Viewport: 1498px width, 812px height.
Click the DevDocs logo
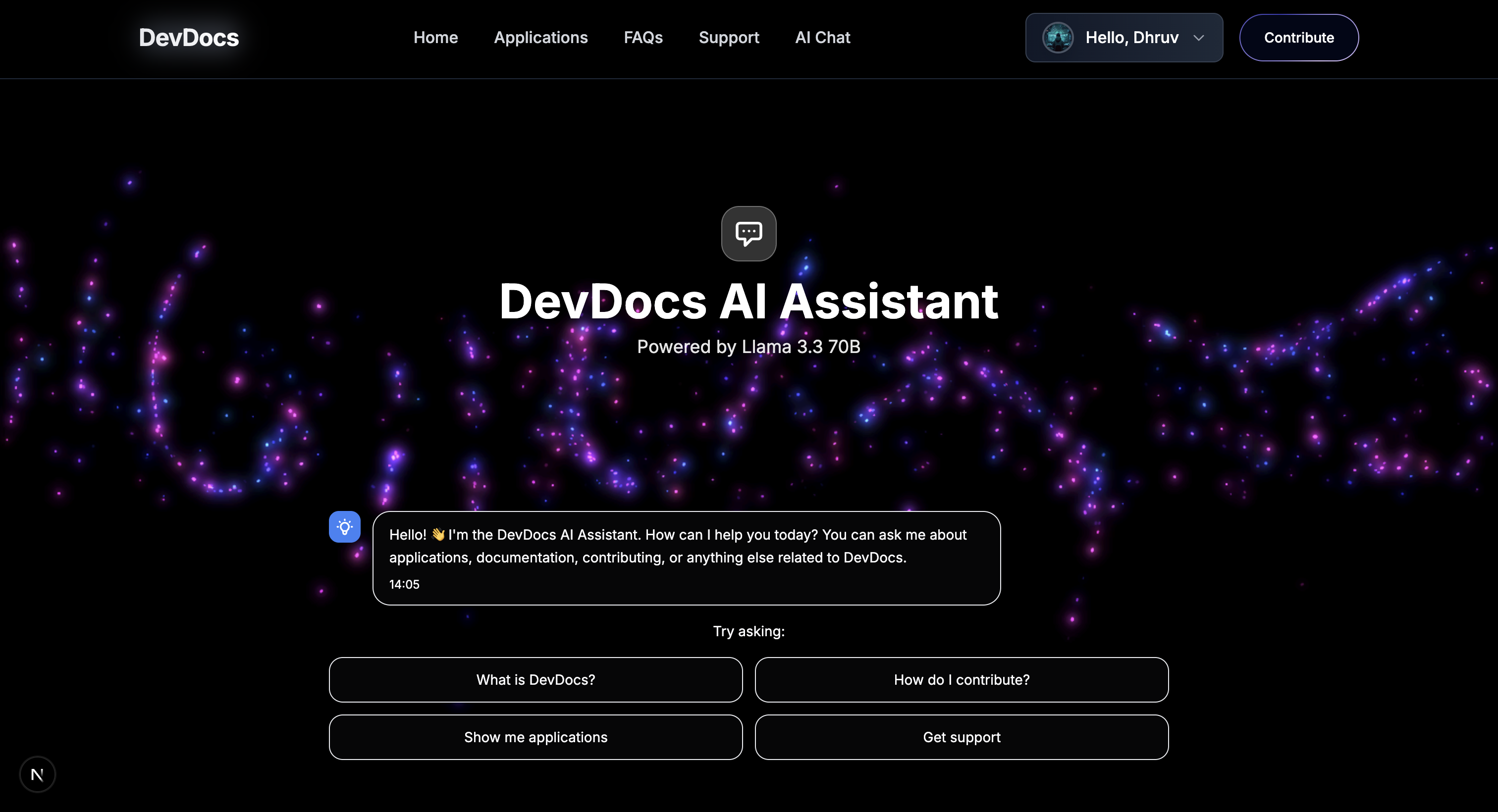tap(188, 38)
